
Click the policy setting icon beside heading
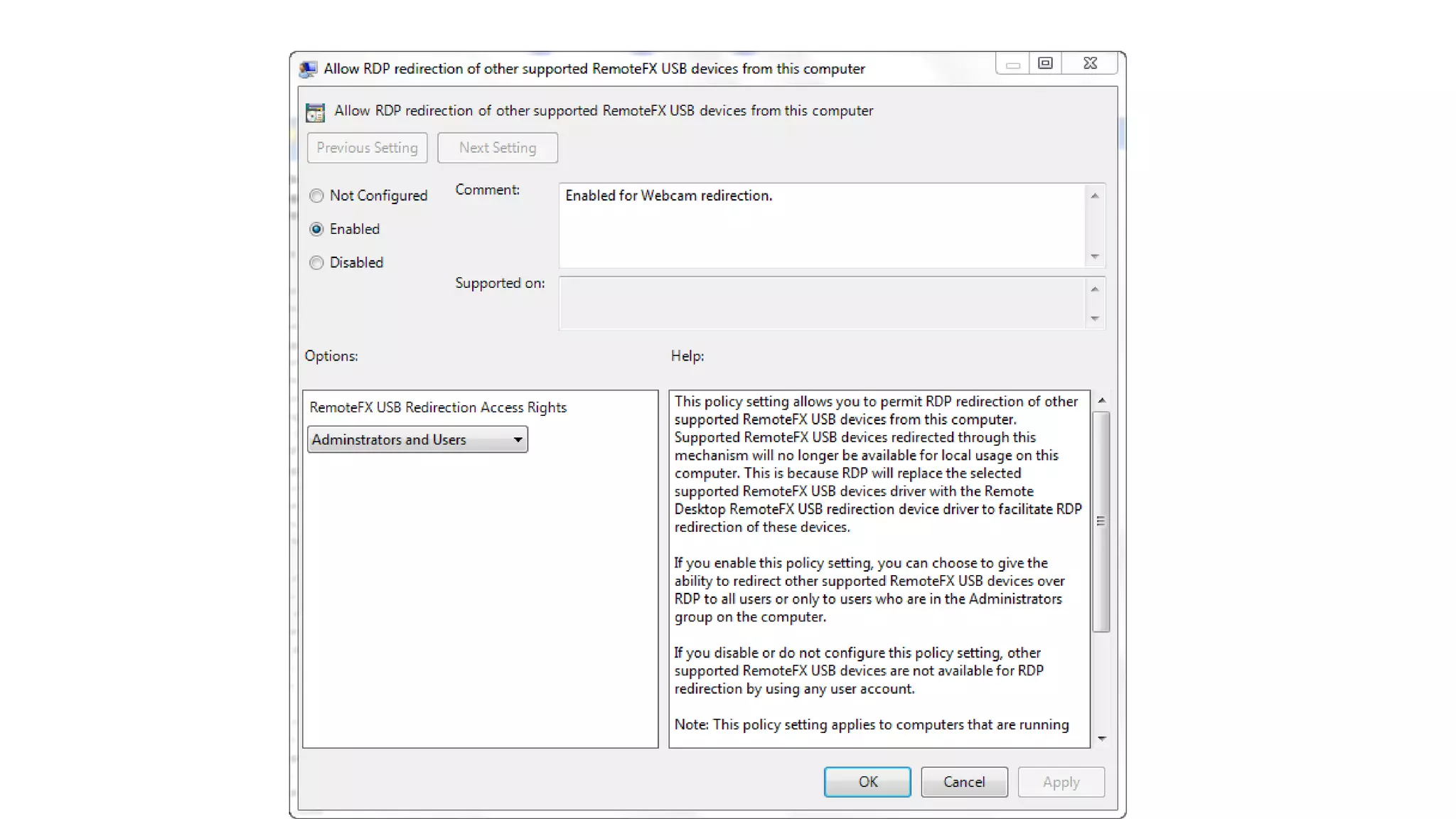click(315, 112)
